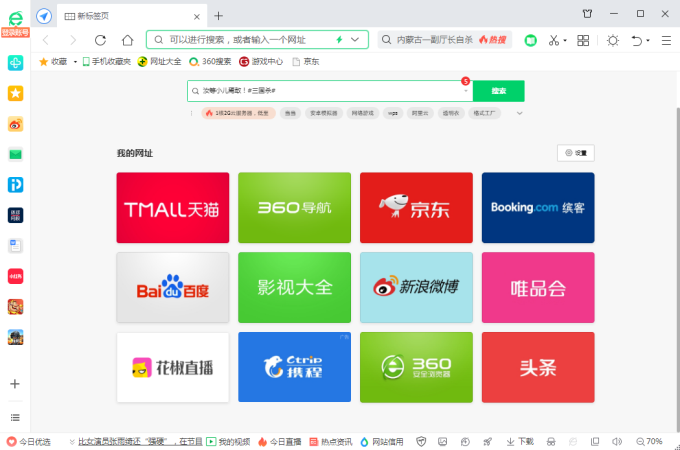Click the 安卓模拟器 keyword tag
This screenshot has height=450, width=680.
click(x=324, y=113)
